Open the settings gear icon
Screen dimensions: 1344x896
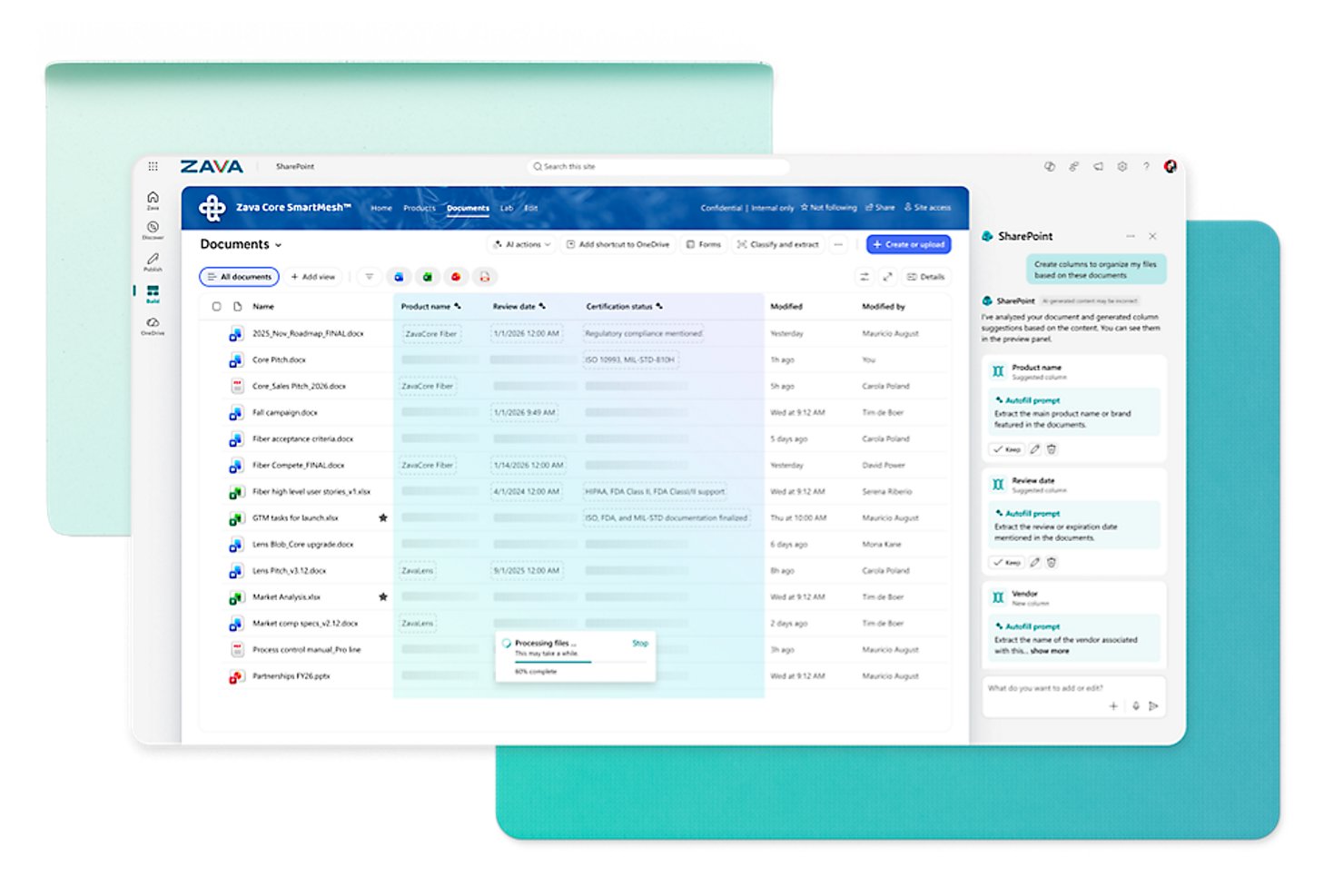pyautogui.click(x=1122, y=166)
